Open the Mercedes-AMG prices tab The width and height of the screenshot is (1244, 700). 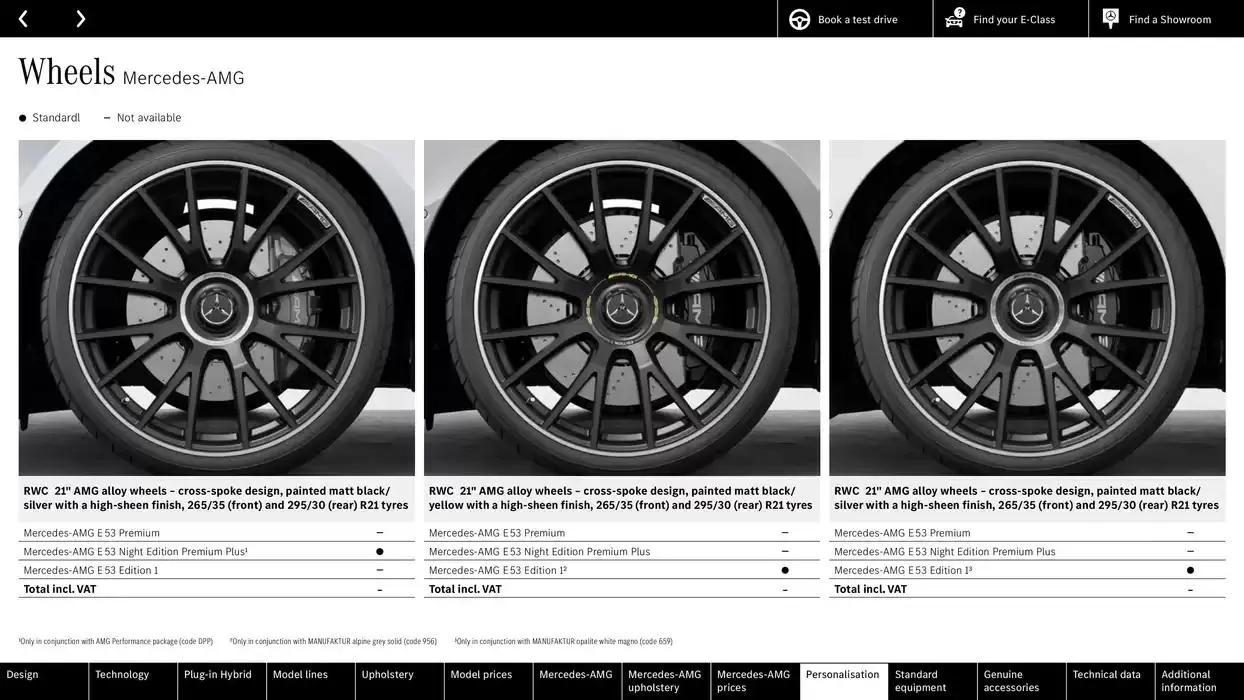click(x=756, y=681)
